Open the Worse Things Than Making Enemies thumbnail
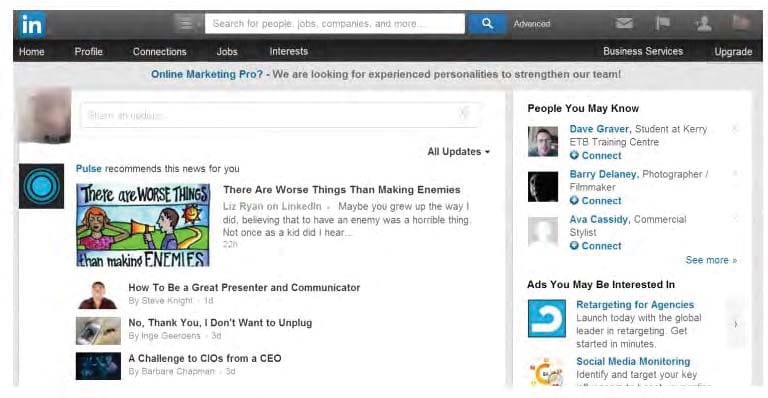Screen dimensions: 768x398 click(143, 225)
